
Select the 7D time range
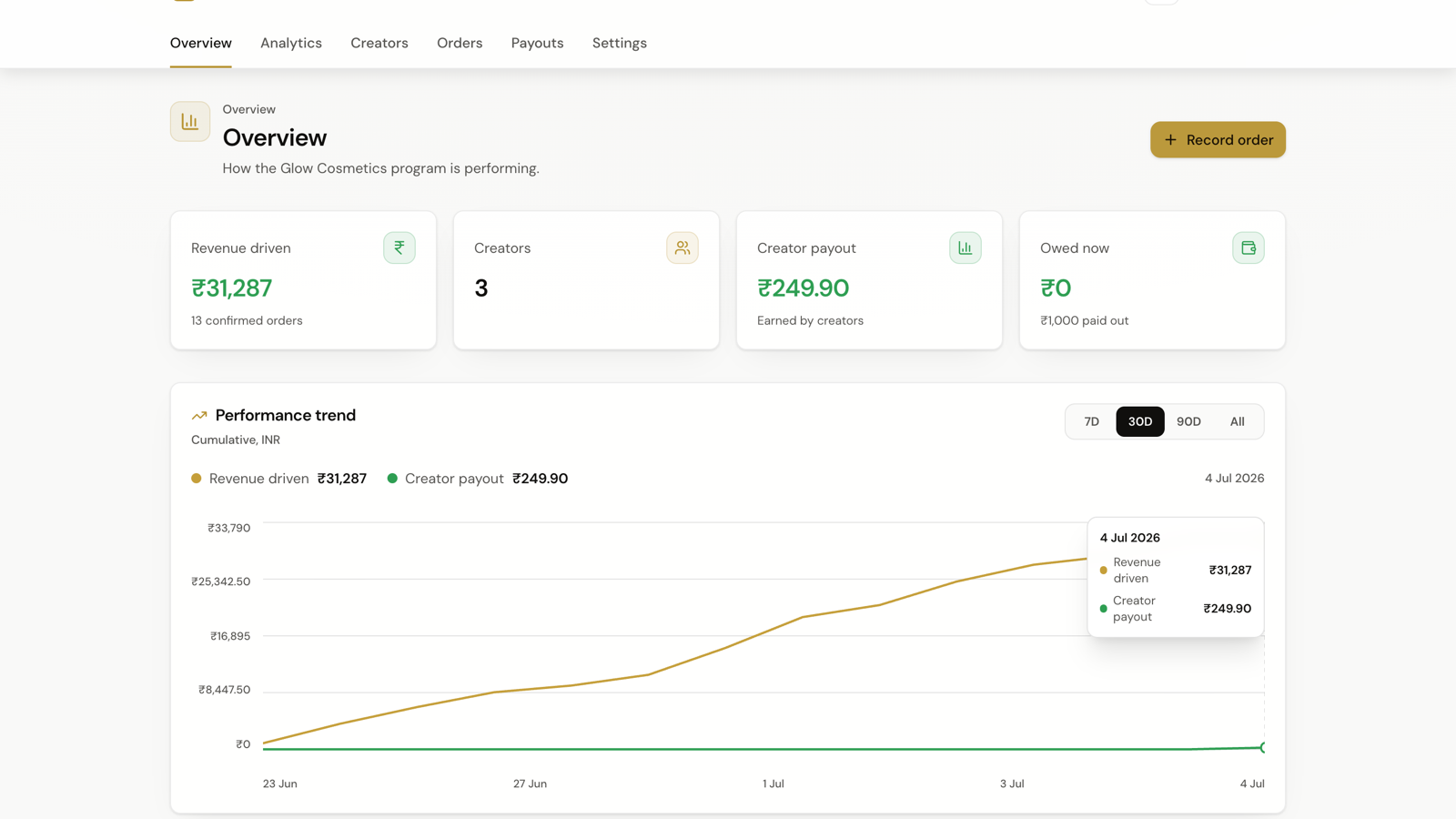1091,421
